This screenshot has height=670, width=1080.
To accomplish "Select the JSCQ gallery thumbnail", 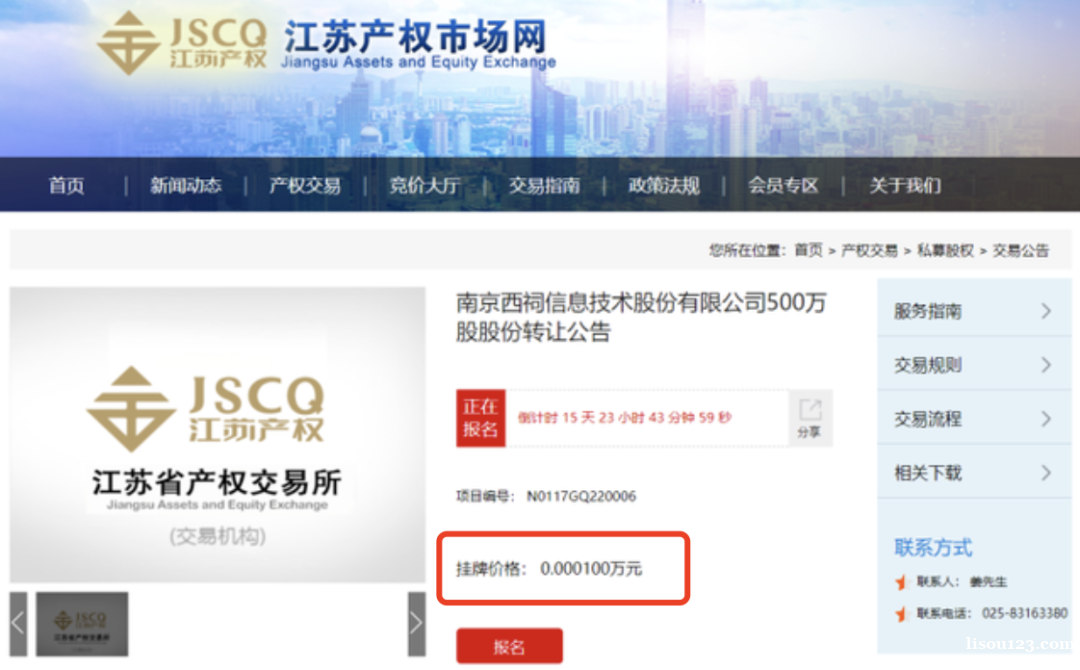I will (x=82, y=624).
